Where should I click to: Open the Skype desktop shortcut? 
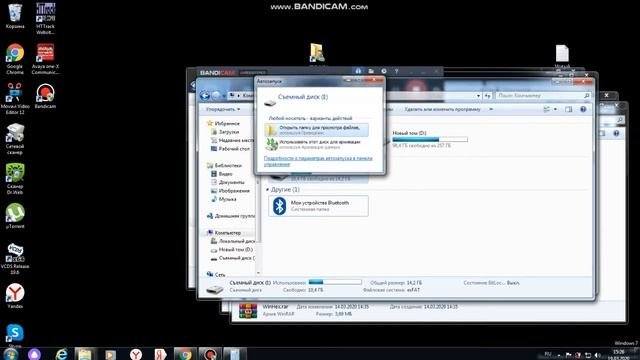(15, 335)
